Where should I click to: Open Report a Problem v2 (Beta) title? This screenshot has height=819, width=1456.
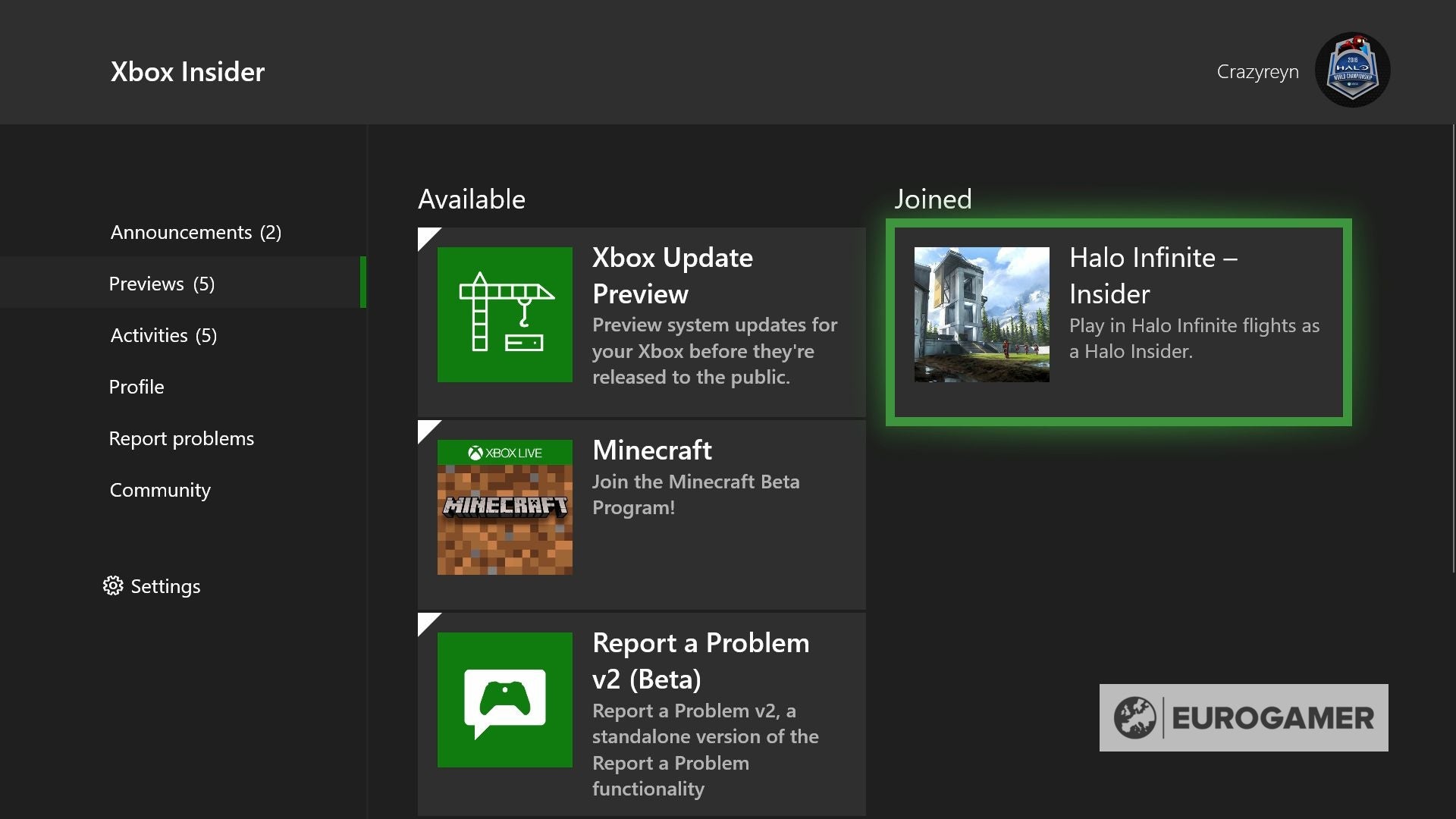pos(701,661)
